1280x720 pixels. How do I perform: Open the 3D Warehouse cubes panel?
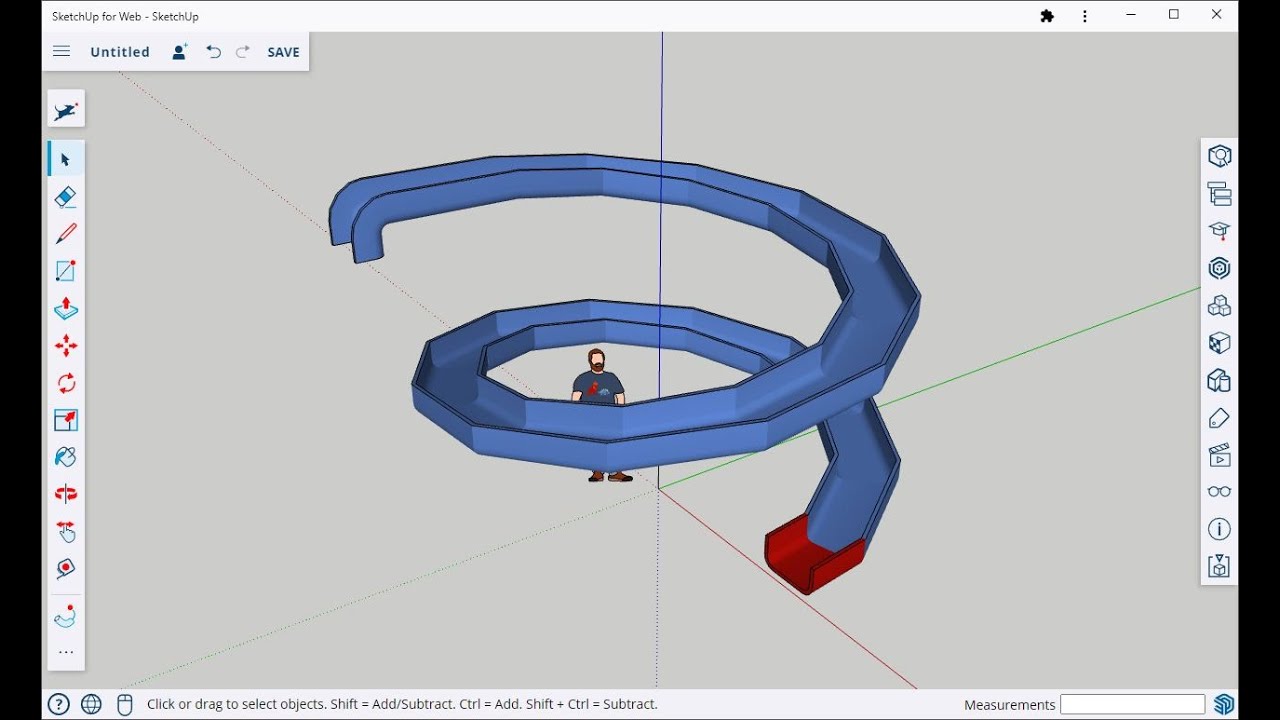coord(1219,305)
